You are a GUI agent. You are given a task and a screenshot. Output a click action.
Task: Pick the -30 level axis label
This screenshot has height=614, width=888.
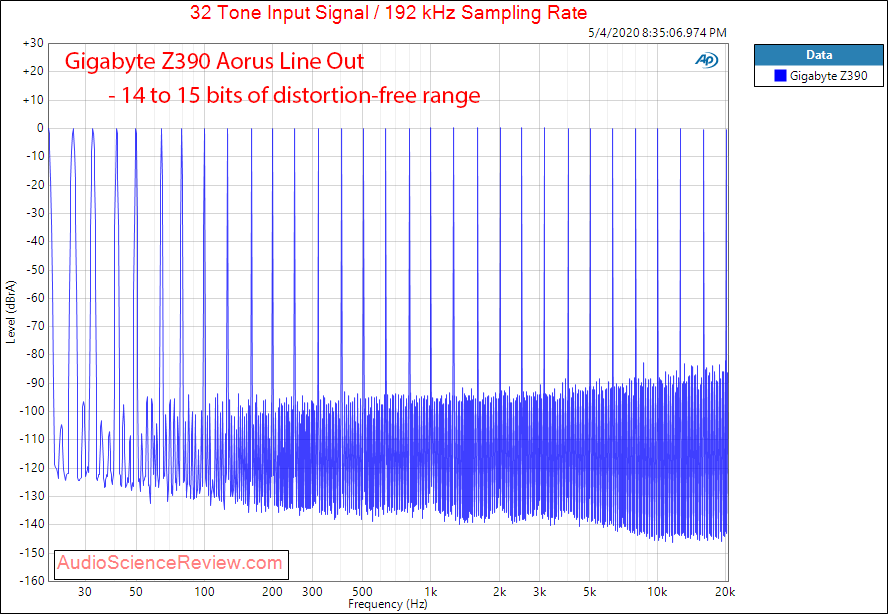pyautogui.click(x=35, y=213)
